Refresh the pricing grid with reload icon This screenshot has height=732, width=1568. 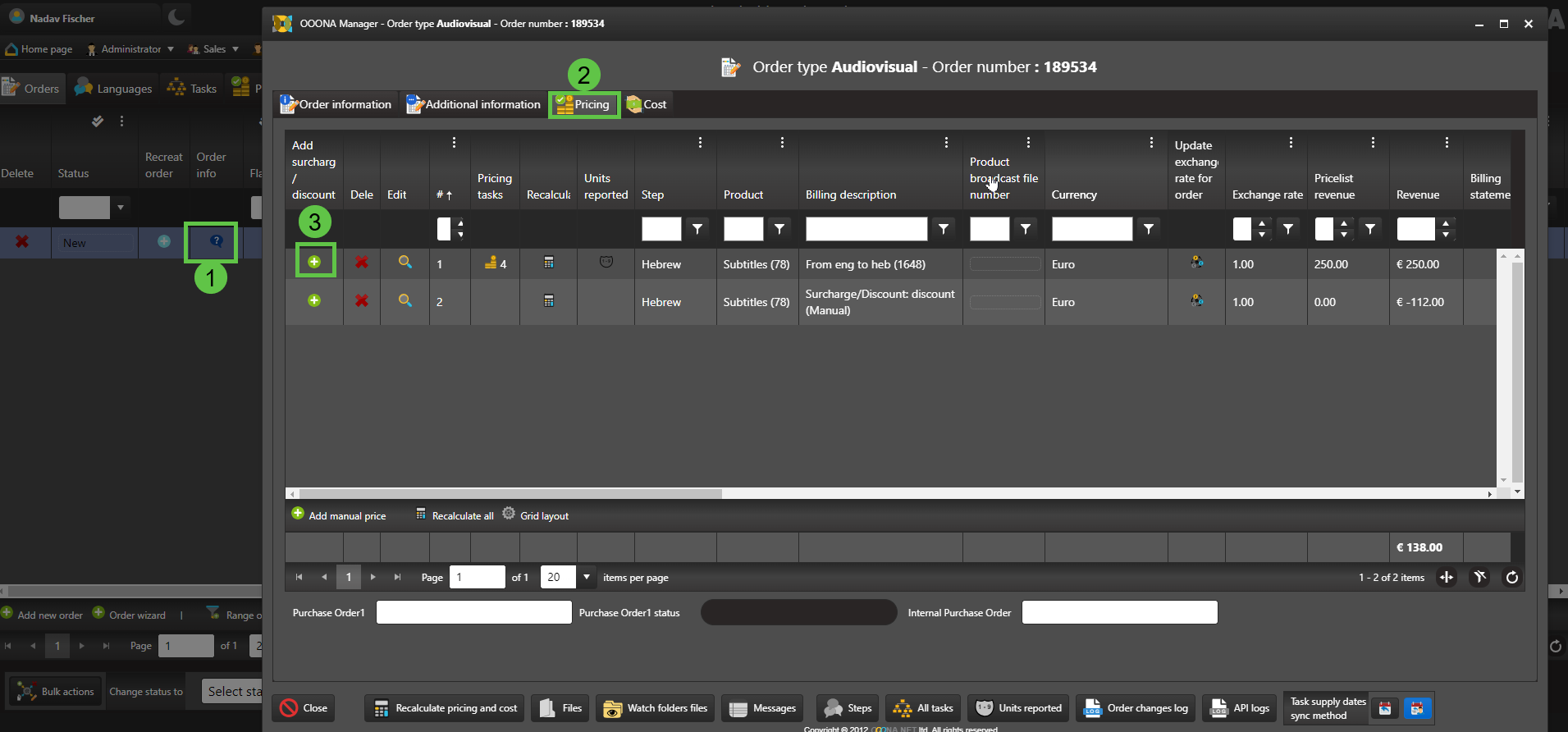1511,577
